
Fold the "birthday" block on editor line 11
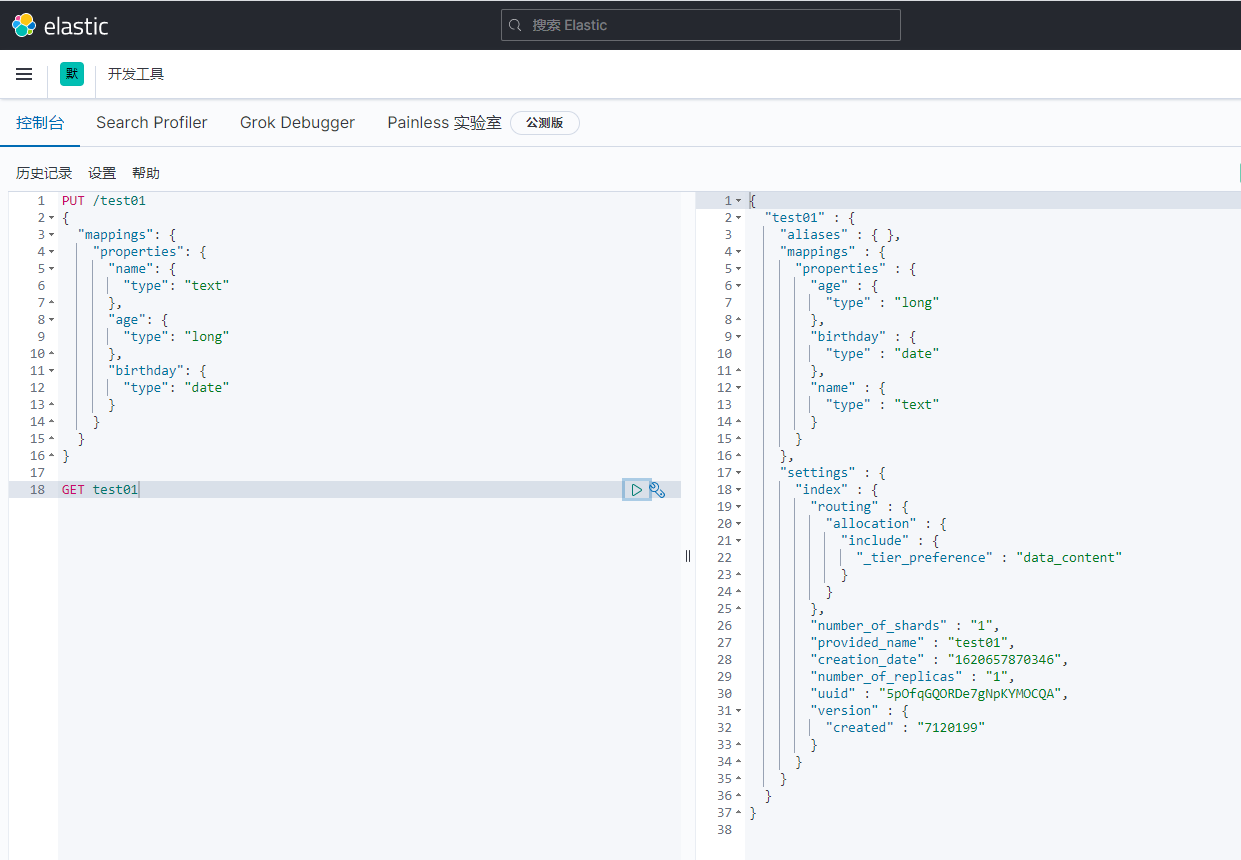51,371
